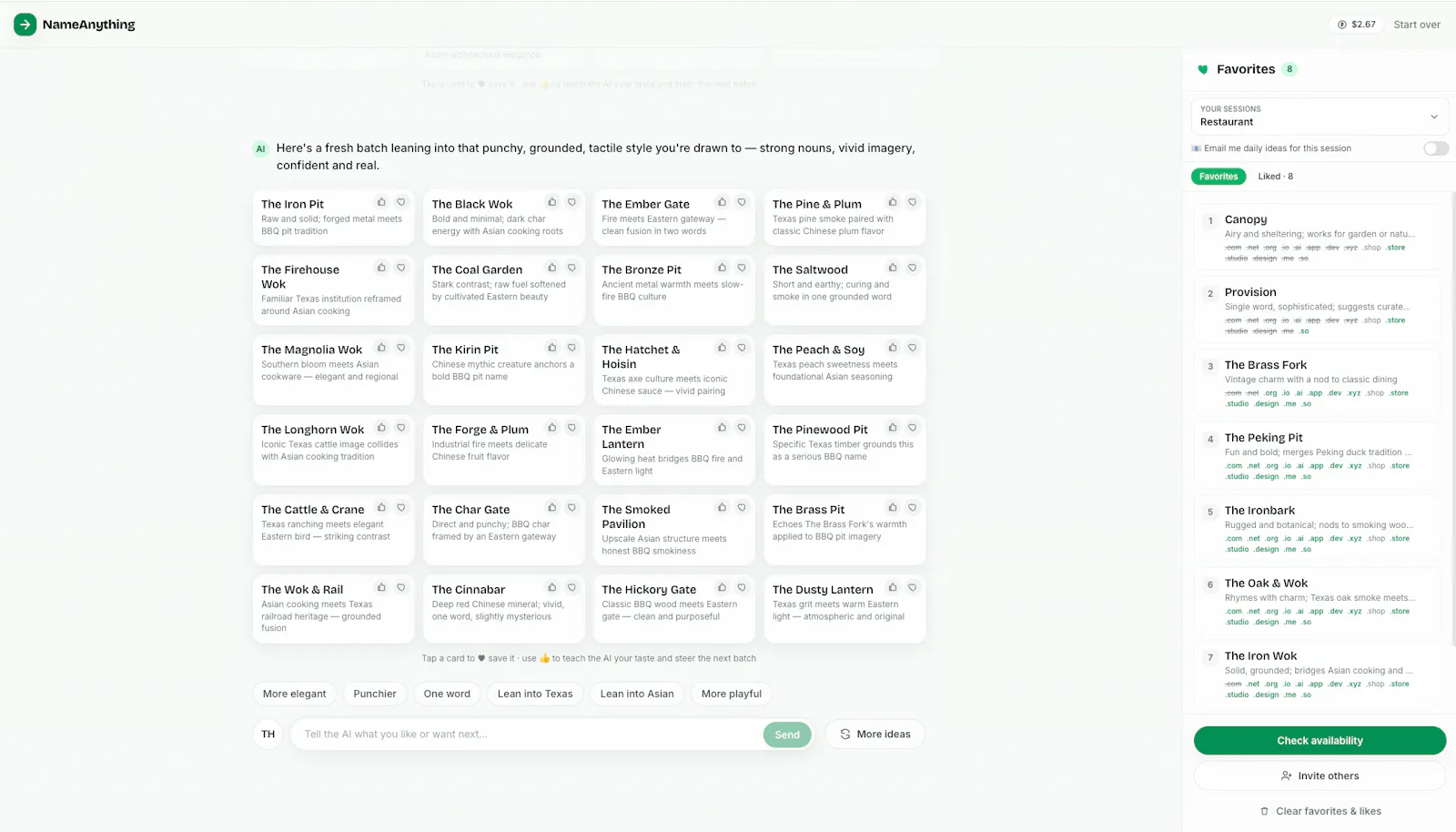The image size is (1456, 832).
Task: Select the More playful chip
Action: [732, 694]
